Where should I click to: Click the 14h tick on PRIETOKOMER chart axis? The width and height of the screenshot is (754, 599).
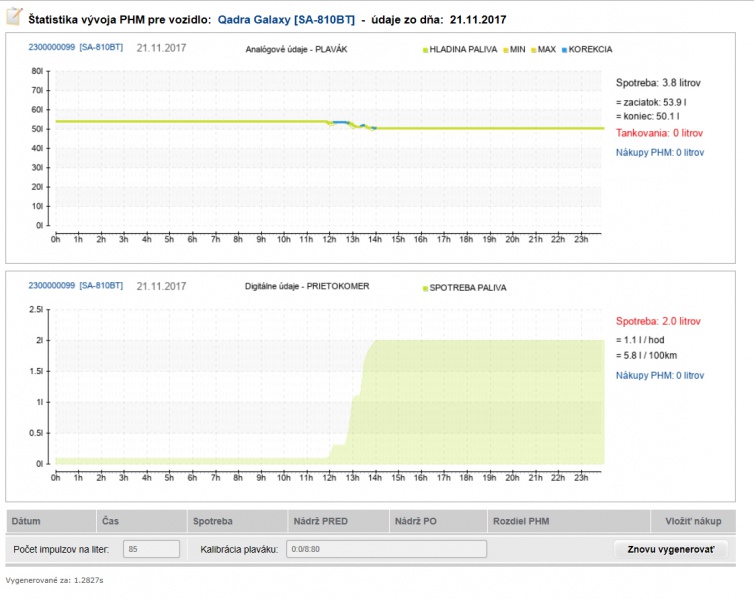(375, 478)
